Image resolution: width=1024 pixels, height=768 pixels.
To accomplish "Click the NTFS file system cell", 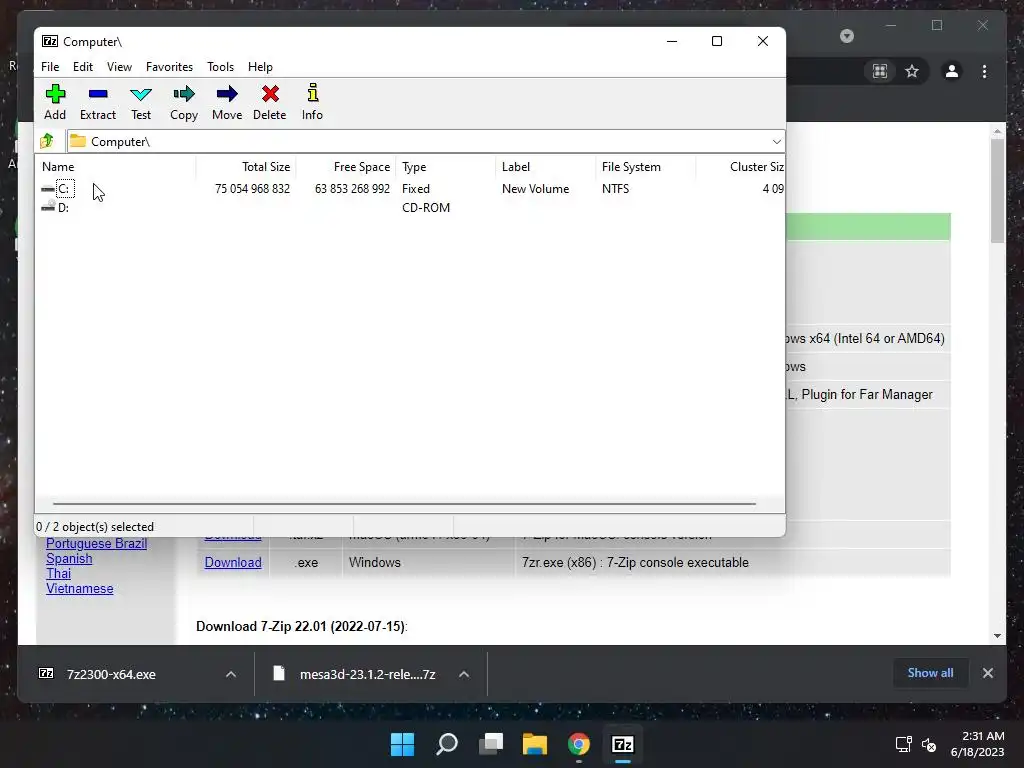I will click(615, 189).
